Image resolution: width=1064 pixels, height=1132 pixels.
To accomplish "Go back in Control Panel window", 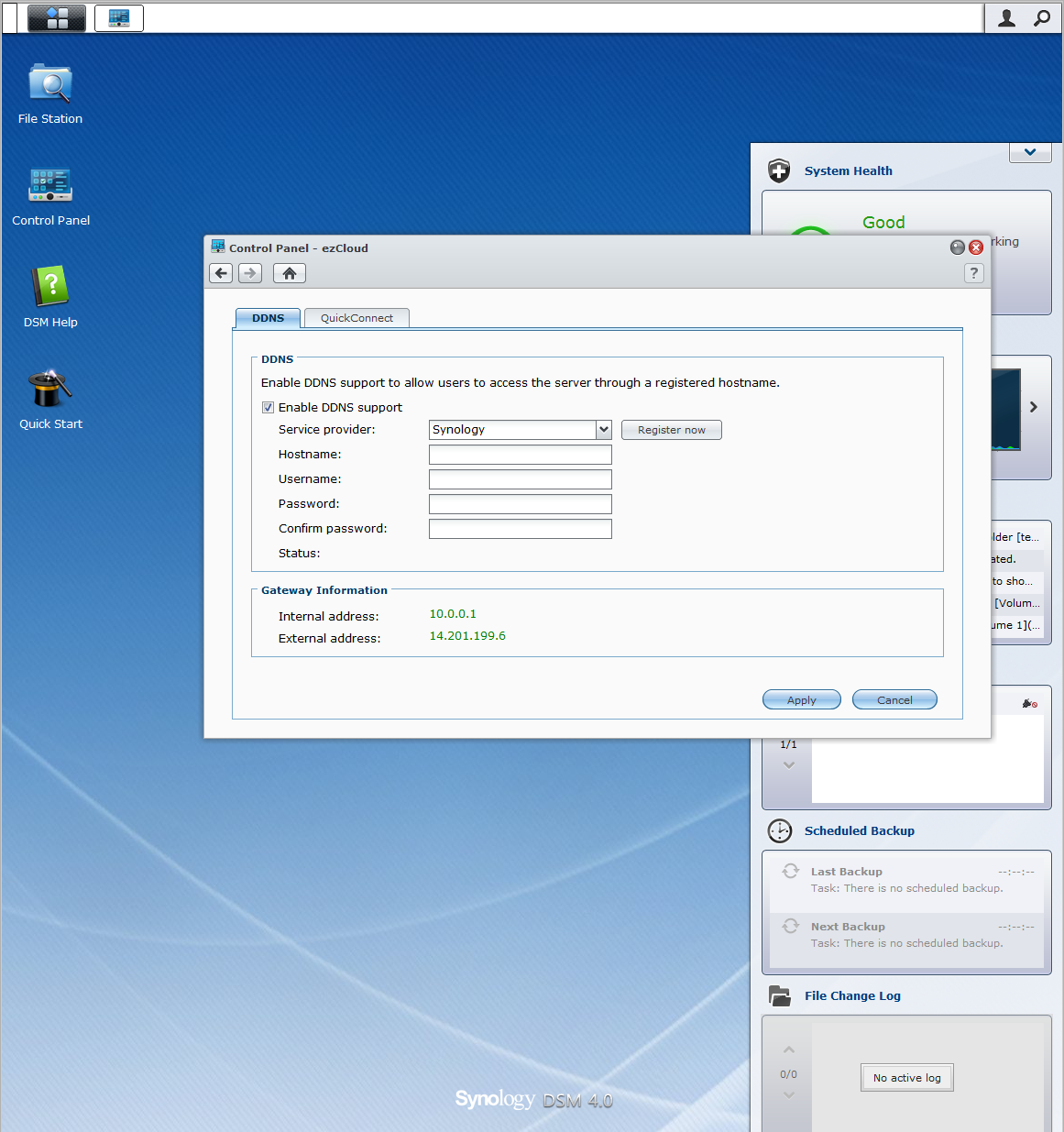I will 221,273.
